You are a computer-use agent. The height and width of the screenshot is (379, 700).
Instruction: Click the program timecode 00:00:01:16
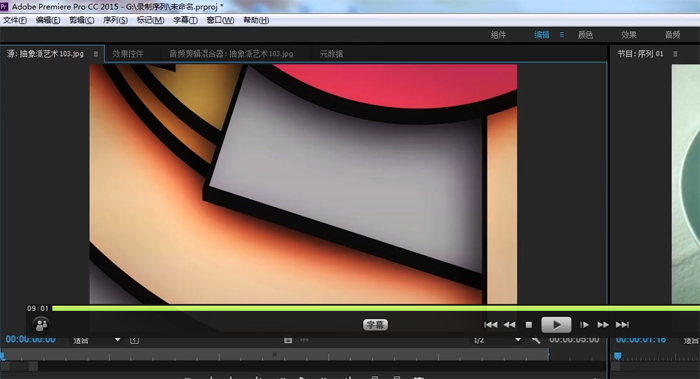[641, 340]
